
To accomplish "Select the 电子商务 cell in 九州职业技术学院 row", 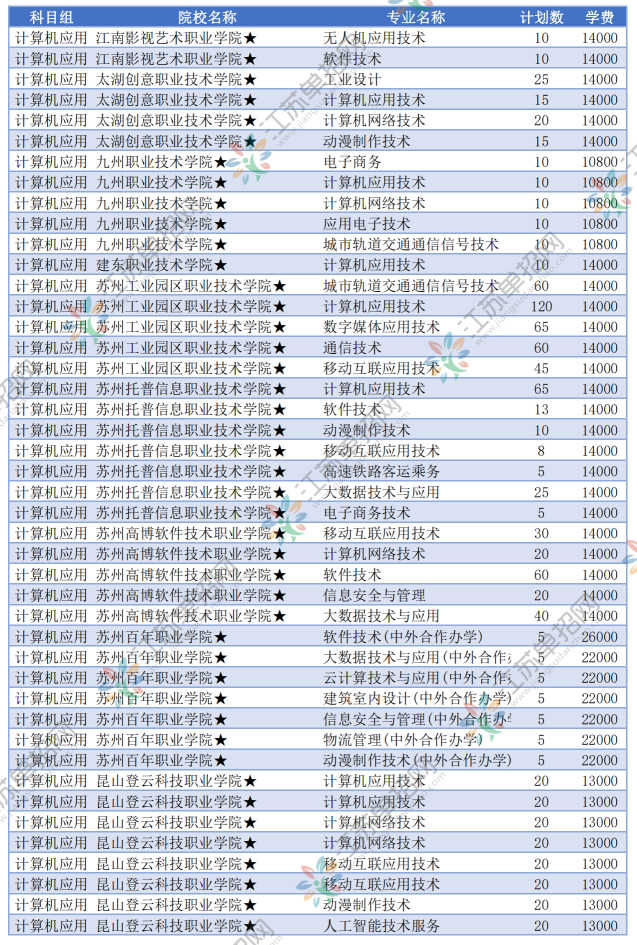I will coord(352,162).
